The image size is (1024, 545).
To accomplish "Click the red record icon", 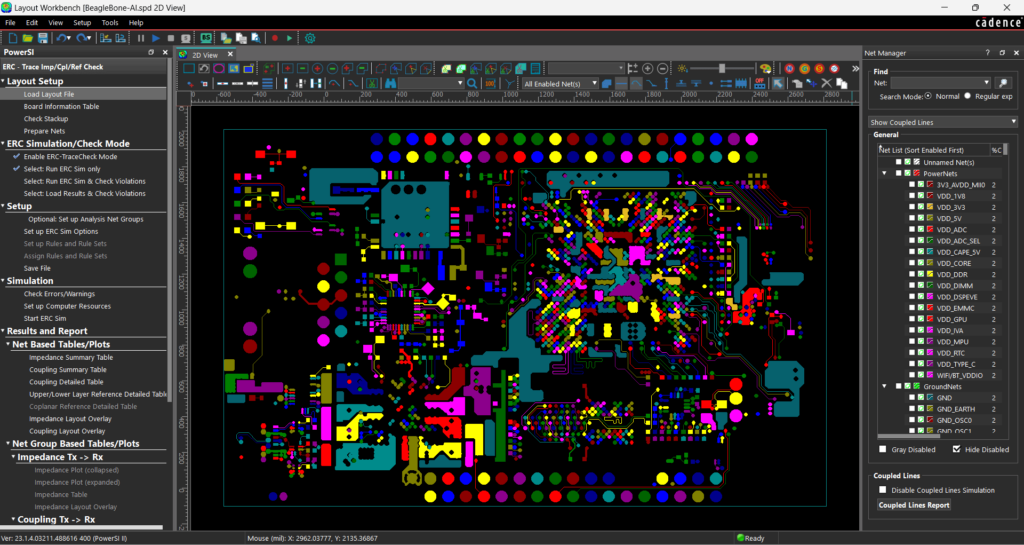I will pos(275,39).
